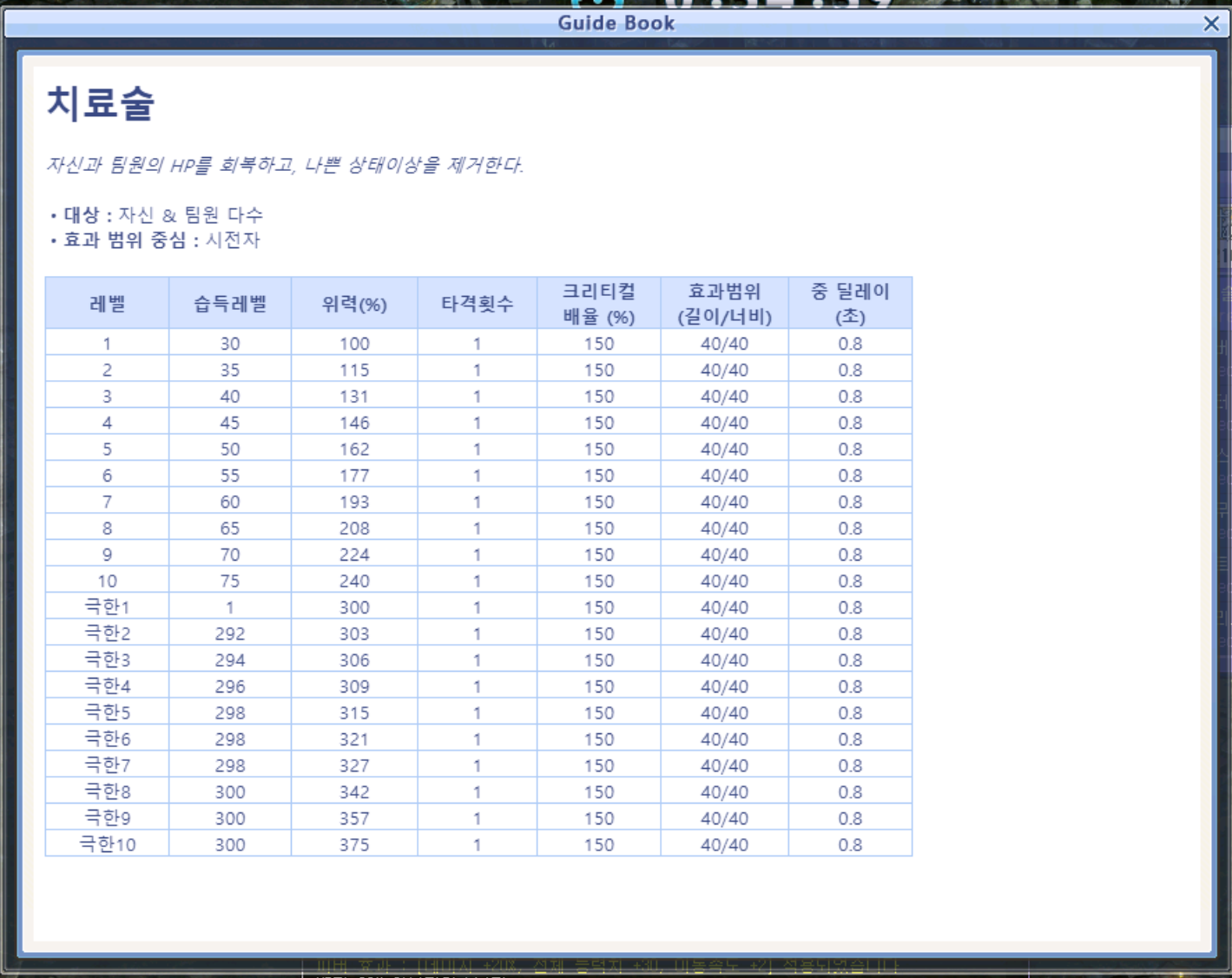Select the power value 240 cell

point(354,581)
